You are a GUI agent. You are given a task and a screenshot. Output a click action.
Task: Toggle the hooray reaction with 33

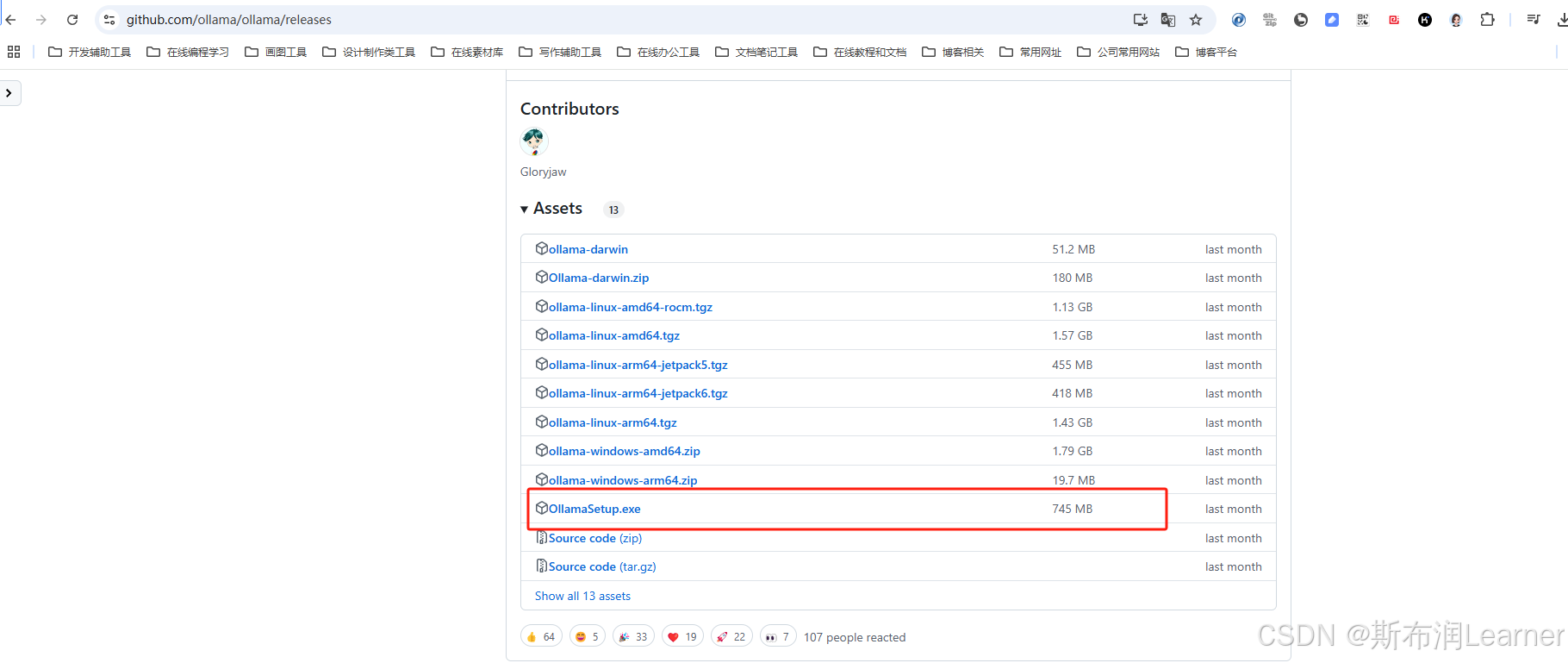click(x=633, y=636)
